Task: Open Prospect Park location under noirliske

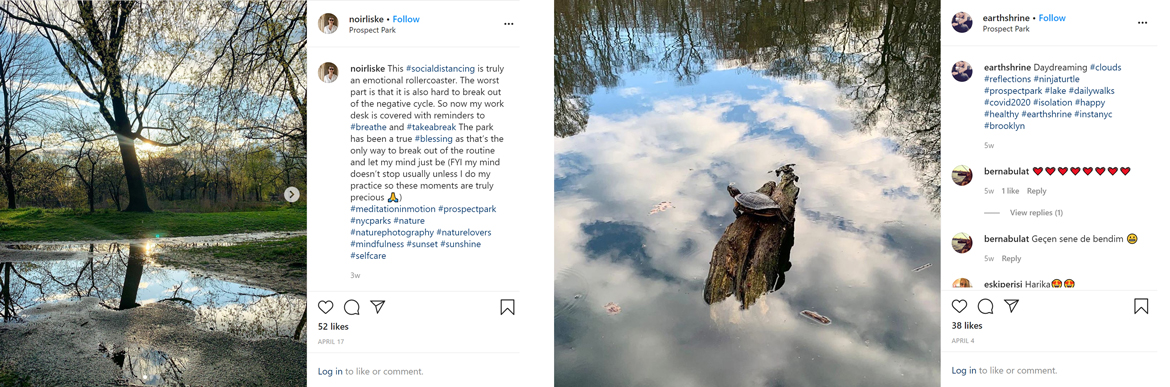Action: tap(372, 31)
